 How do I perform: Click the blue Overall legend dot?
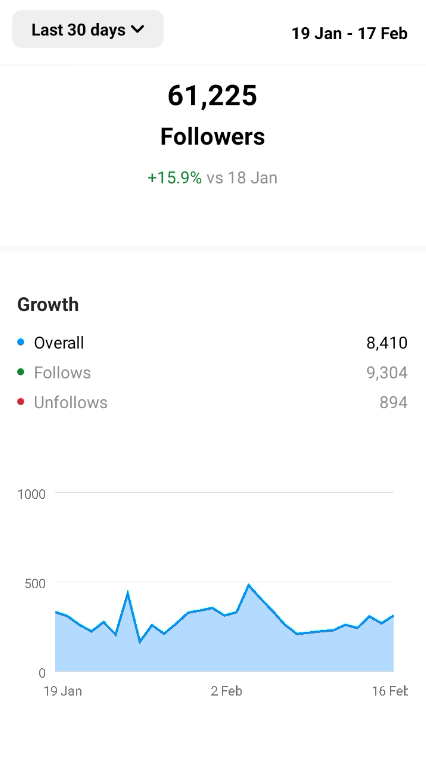20,342
